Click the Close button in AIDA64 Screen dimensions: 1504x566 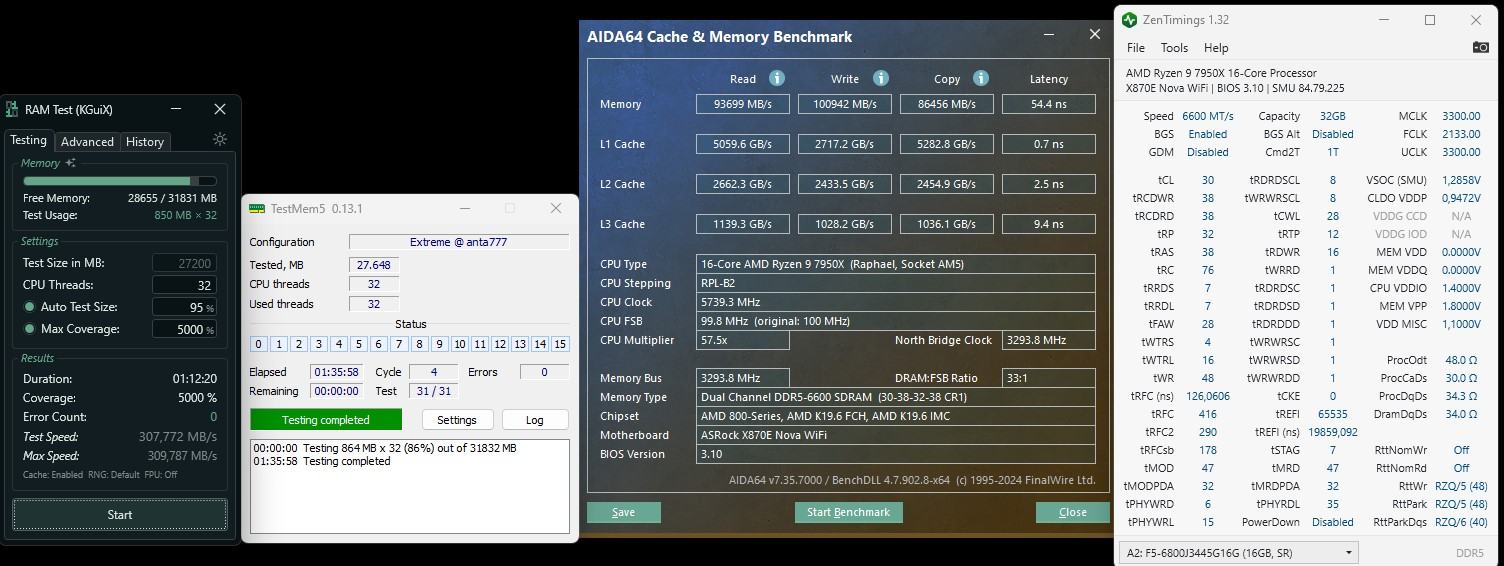pos(1072,512)
